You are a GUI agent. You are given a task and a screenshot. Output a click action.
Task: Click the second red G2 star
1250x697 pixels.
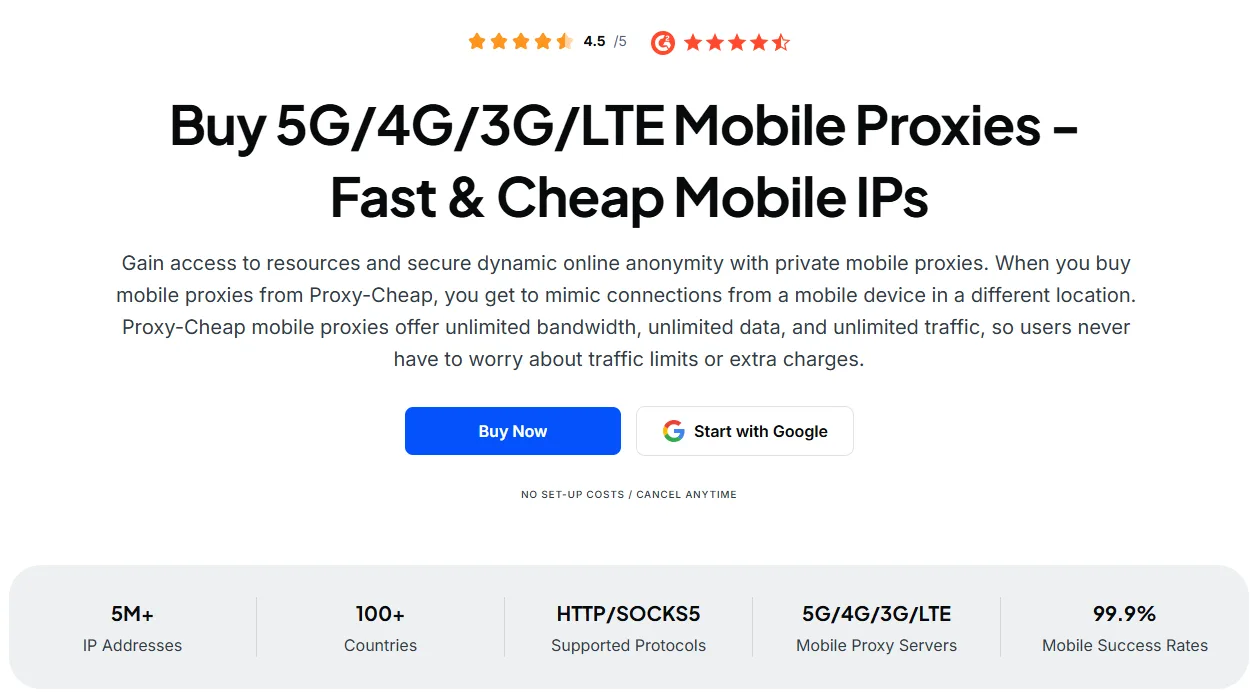pos(714,41)
